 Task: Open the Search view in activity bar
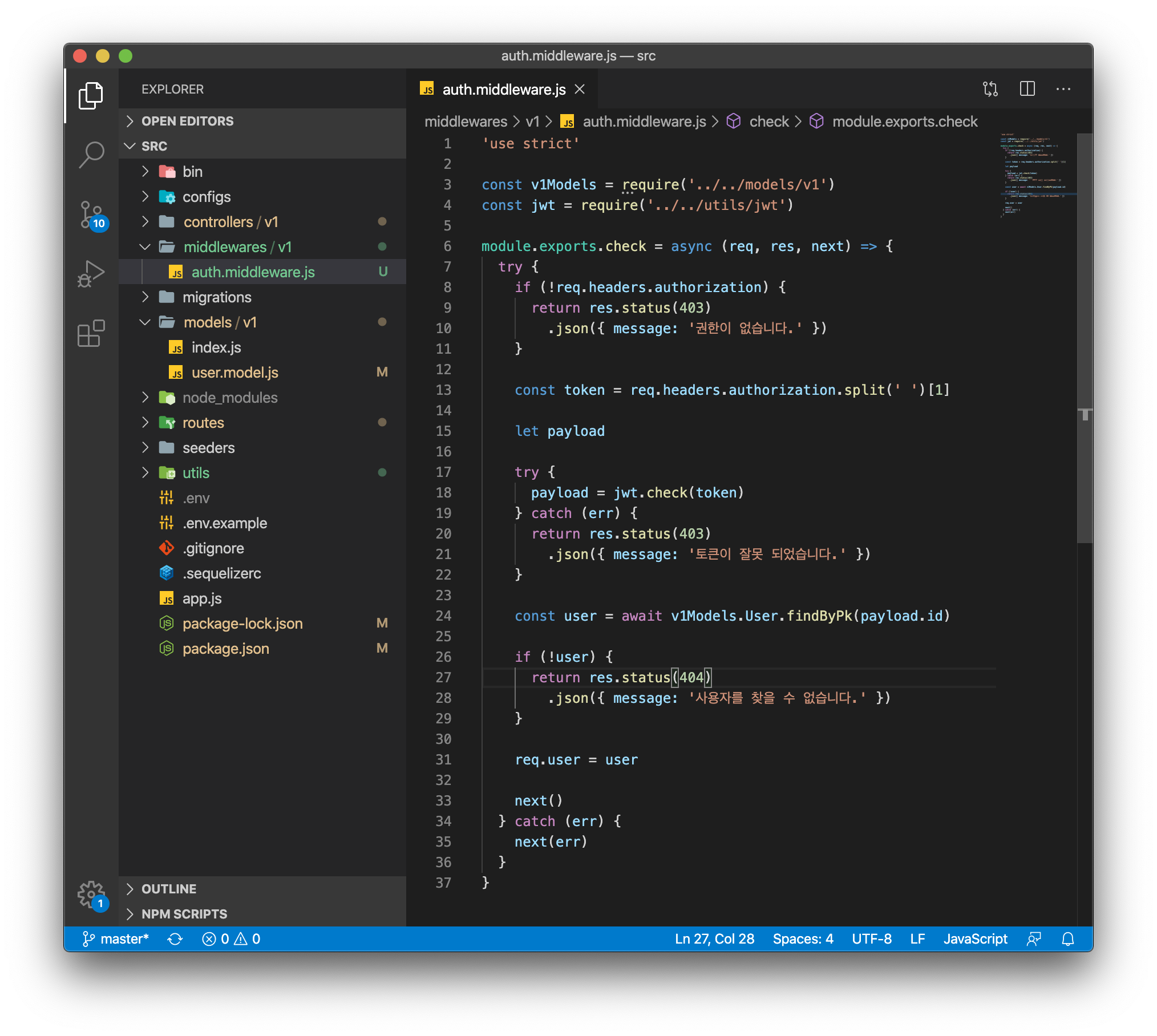click(x=91, y=154)
